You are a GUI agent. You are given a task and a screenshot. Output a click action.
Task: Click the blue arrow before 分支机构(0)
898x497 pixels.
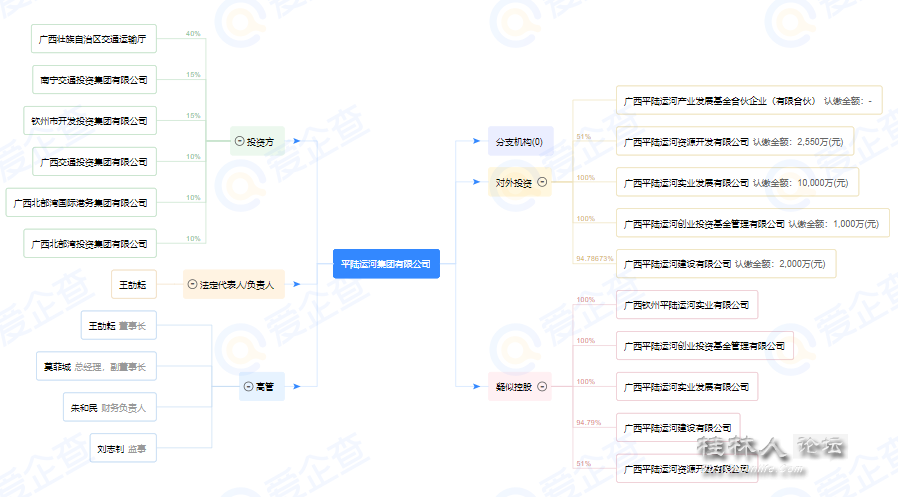(476, 141)
